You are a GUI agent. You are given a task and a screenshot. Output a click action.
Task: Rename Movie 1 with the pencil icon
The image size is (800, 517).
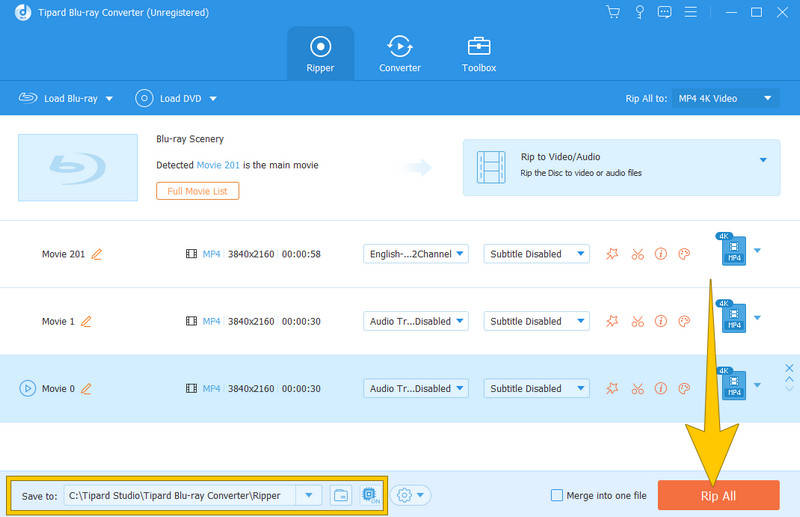[x=86, y=321]
